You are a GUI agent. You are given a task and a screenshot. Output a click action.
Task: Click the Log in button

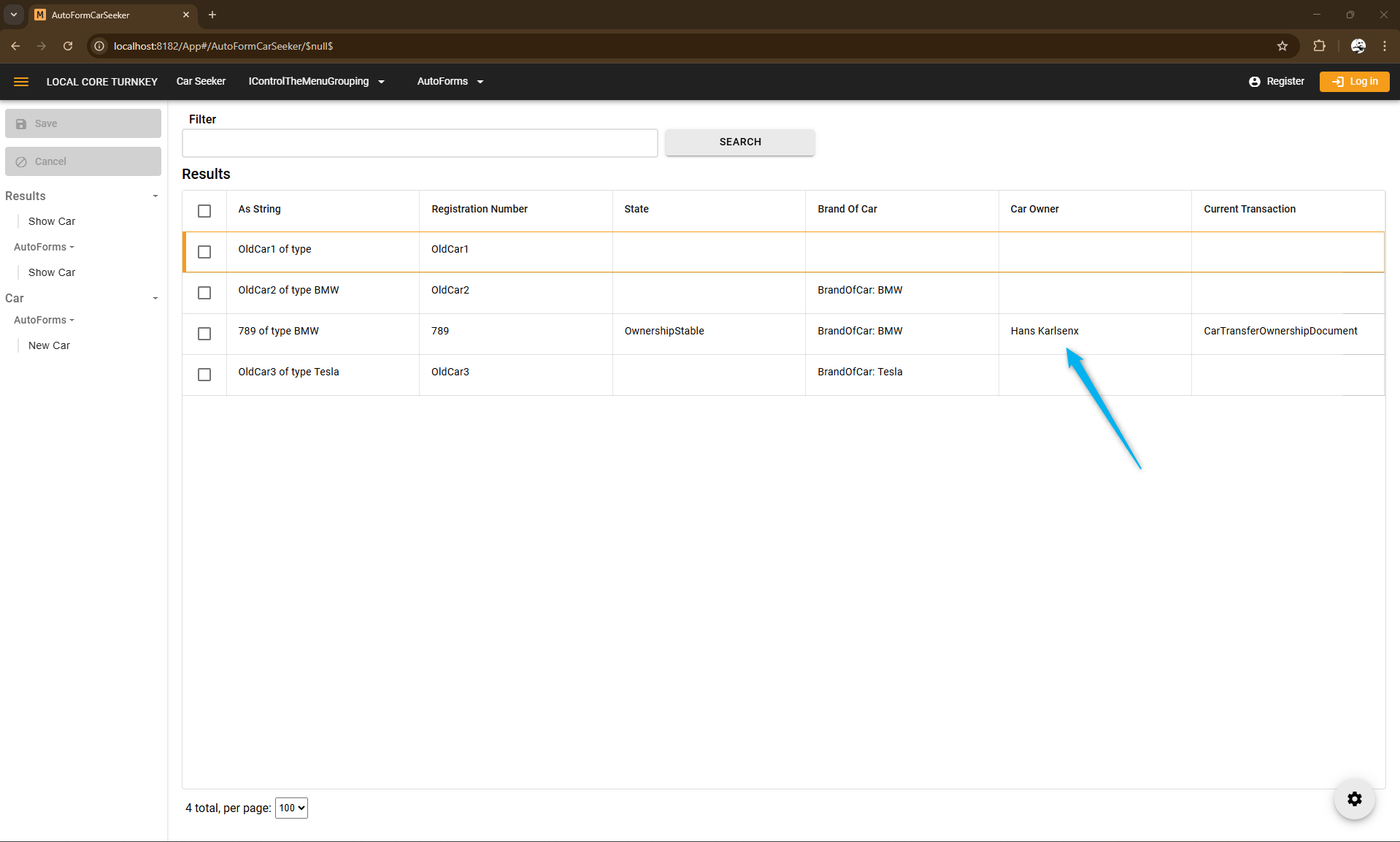(x=1354, y=82)
